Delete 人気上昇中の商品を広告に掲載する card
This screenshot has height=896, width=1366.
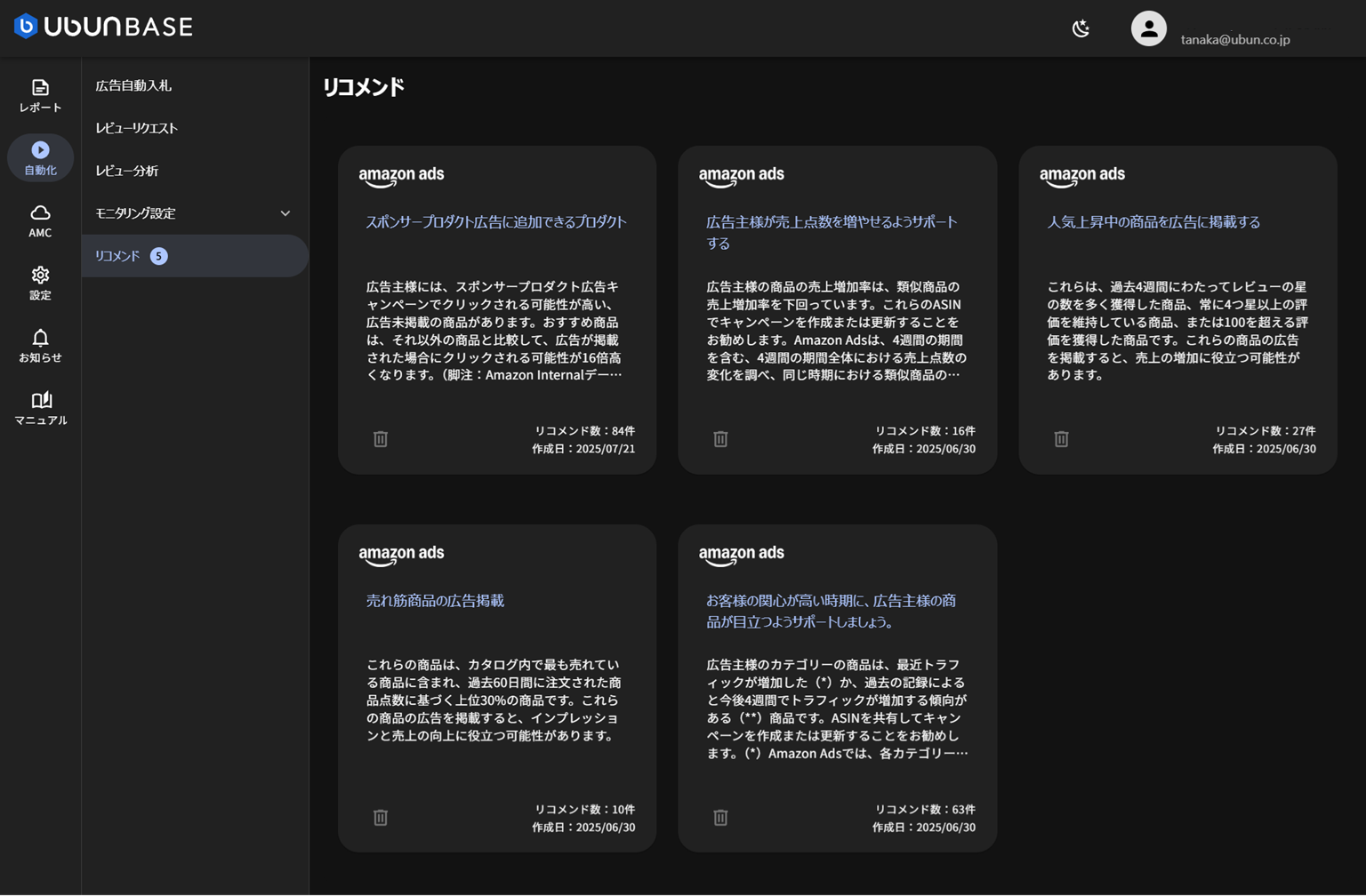(1061, 439)
